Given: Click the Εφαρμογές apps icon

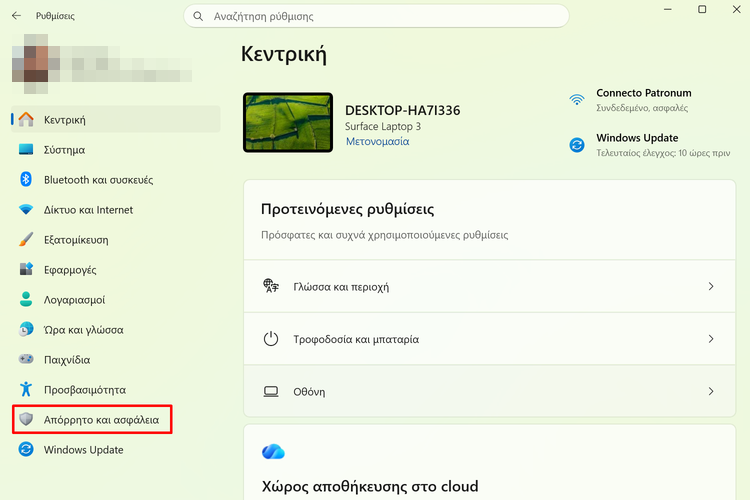Looking at the screenshot, I should coord(26,269).
